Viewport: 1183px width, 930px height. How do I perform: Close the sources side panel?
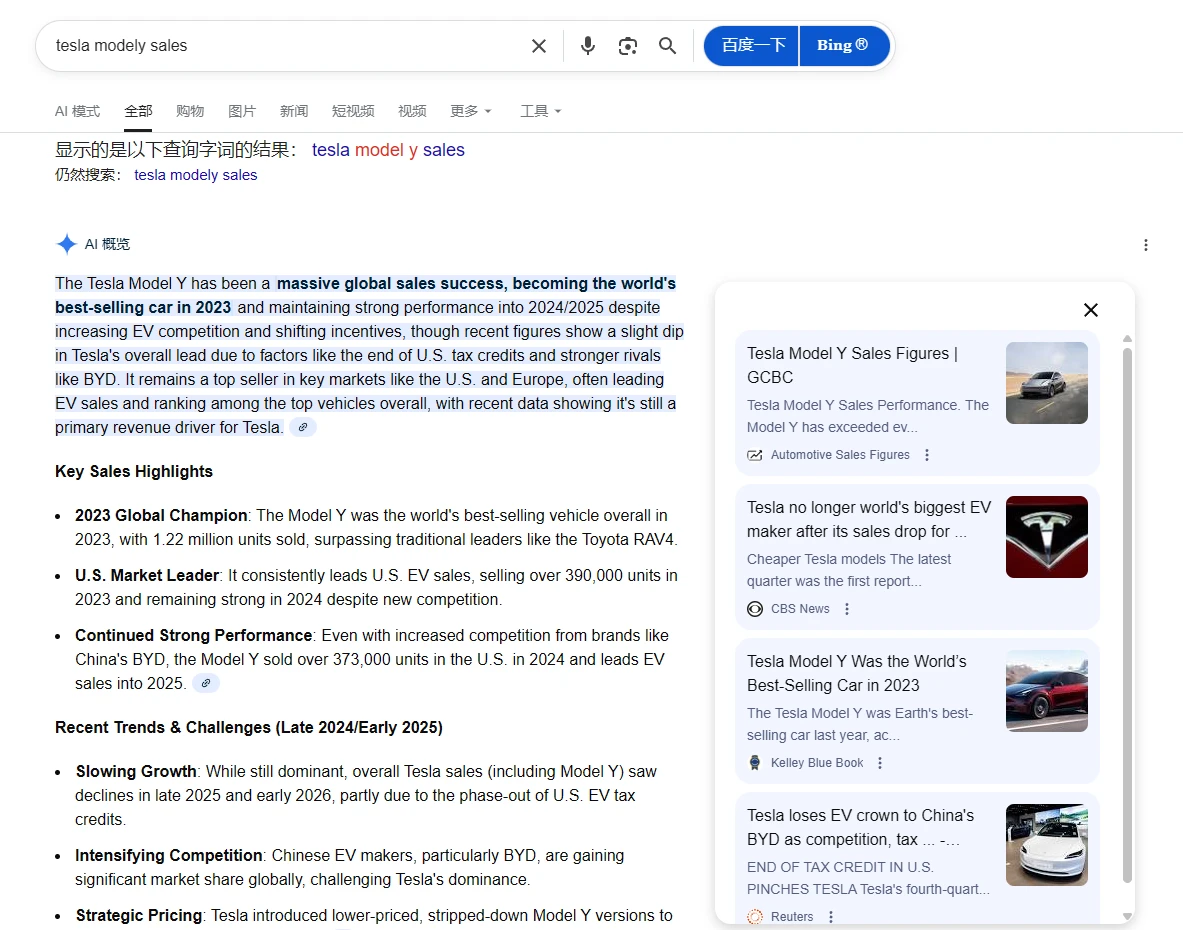click(1091, 310)
